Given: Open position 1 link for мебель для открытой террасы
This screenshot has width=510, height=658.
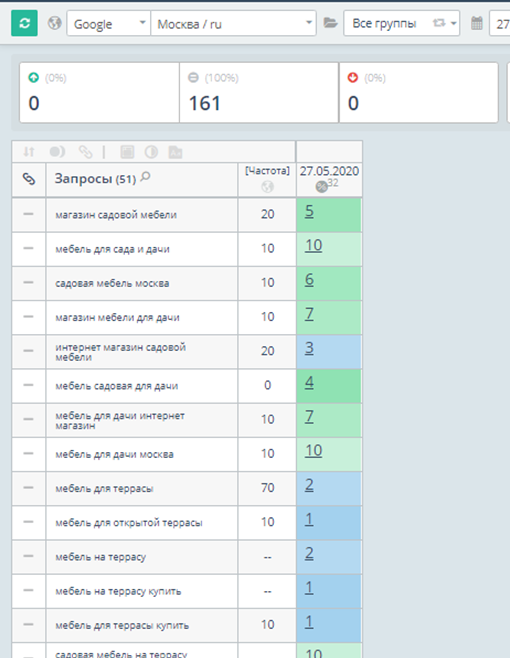Looking at the screenshot, I should (309, 519).
